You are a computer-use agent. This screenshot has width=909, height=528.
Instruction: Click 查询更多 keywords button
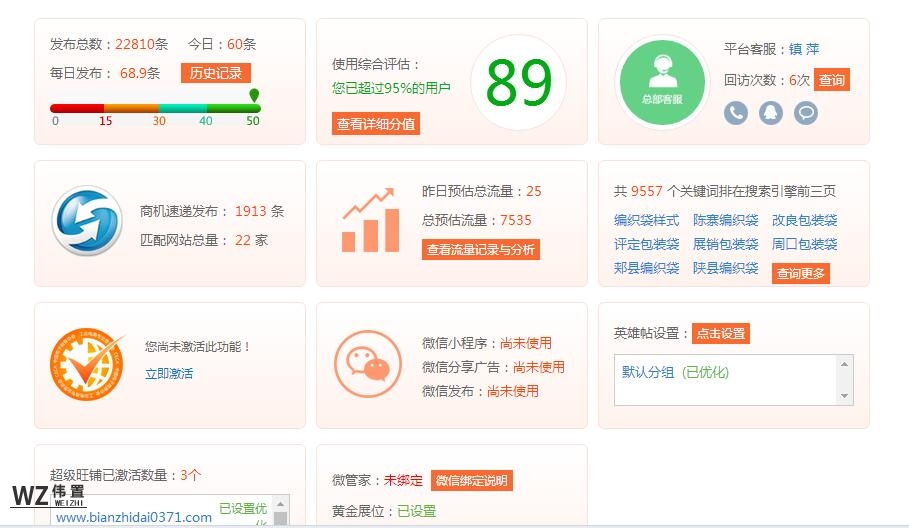tap(801, 273)
